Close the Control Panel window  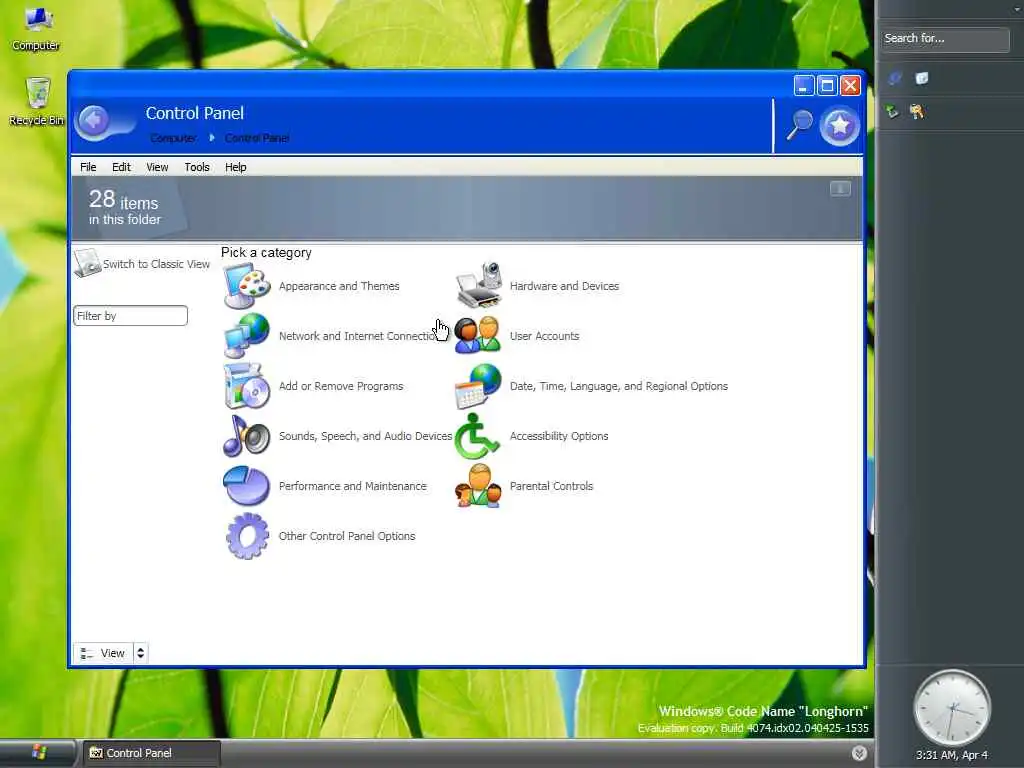[850, 86]
